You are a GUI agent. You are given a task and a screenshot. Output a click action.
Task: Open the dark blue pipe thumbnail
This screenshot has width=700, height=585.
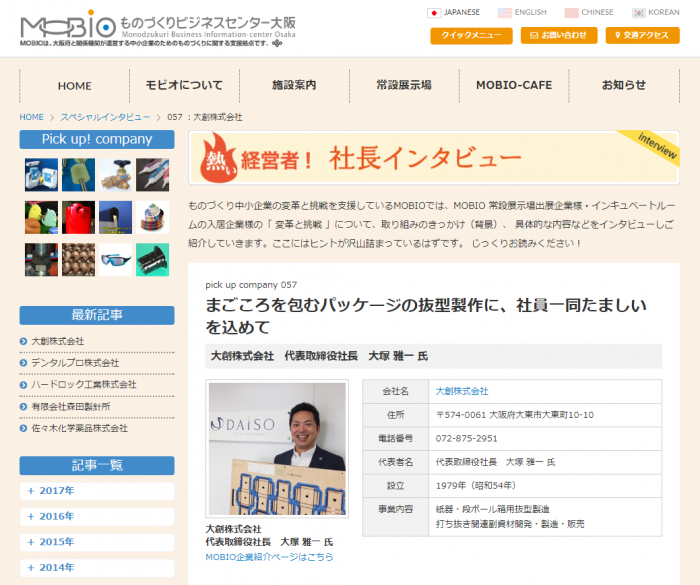pos(116,217)
